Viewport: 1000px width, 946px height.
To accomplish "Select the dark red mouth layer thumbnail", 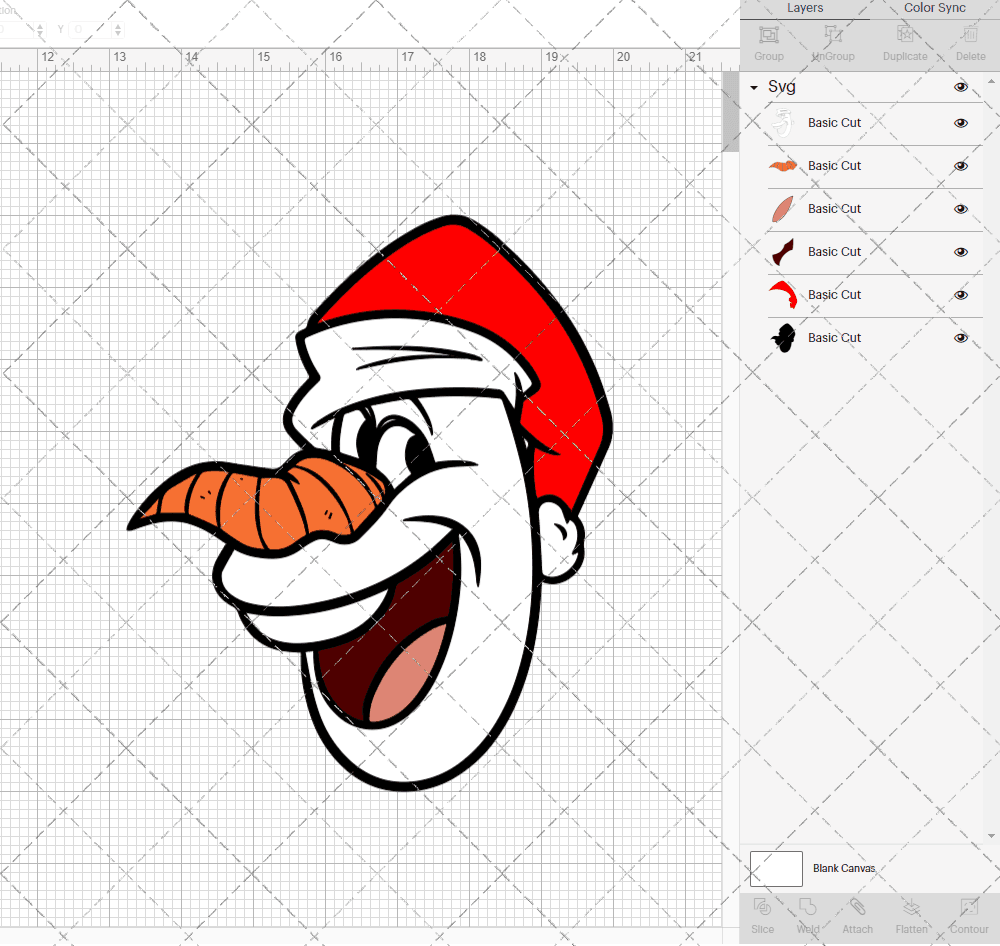I will [783, 252].
